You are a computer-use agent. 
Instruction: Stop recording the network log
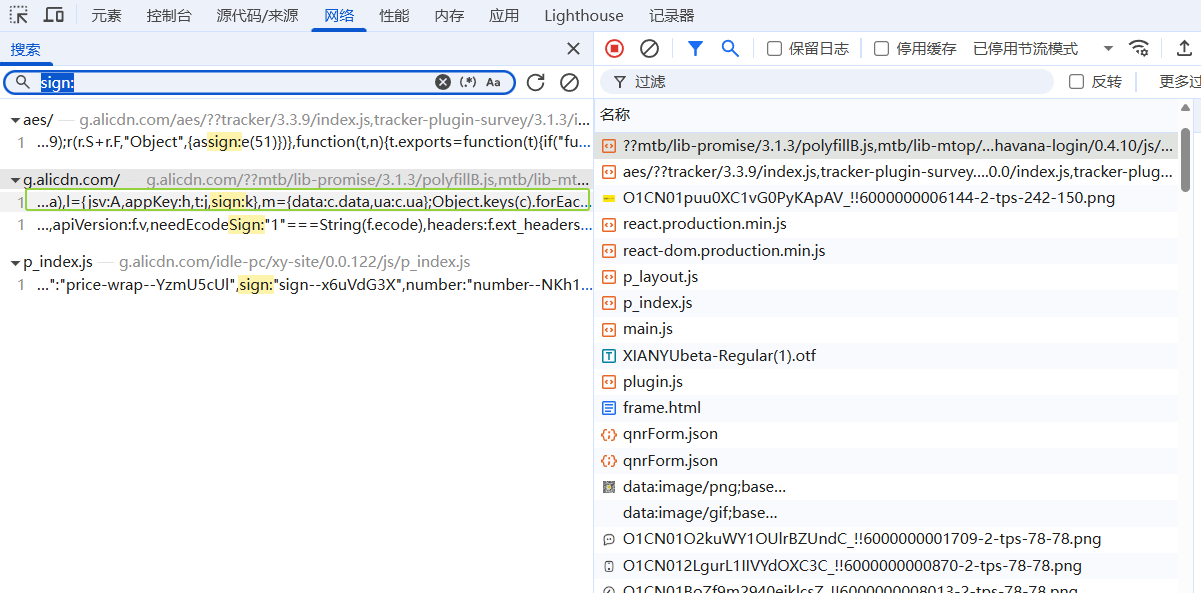click(x=615, y=48)
